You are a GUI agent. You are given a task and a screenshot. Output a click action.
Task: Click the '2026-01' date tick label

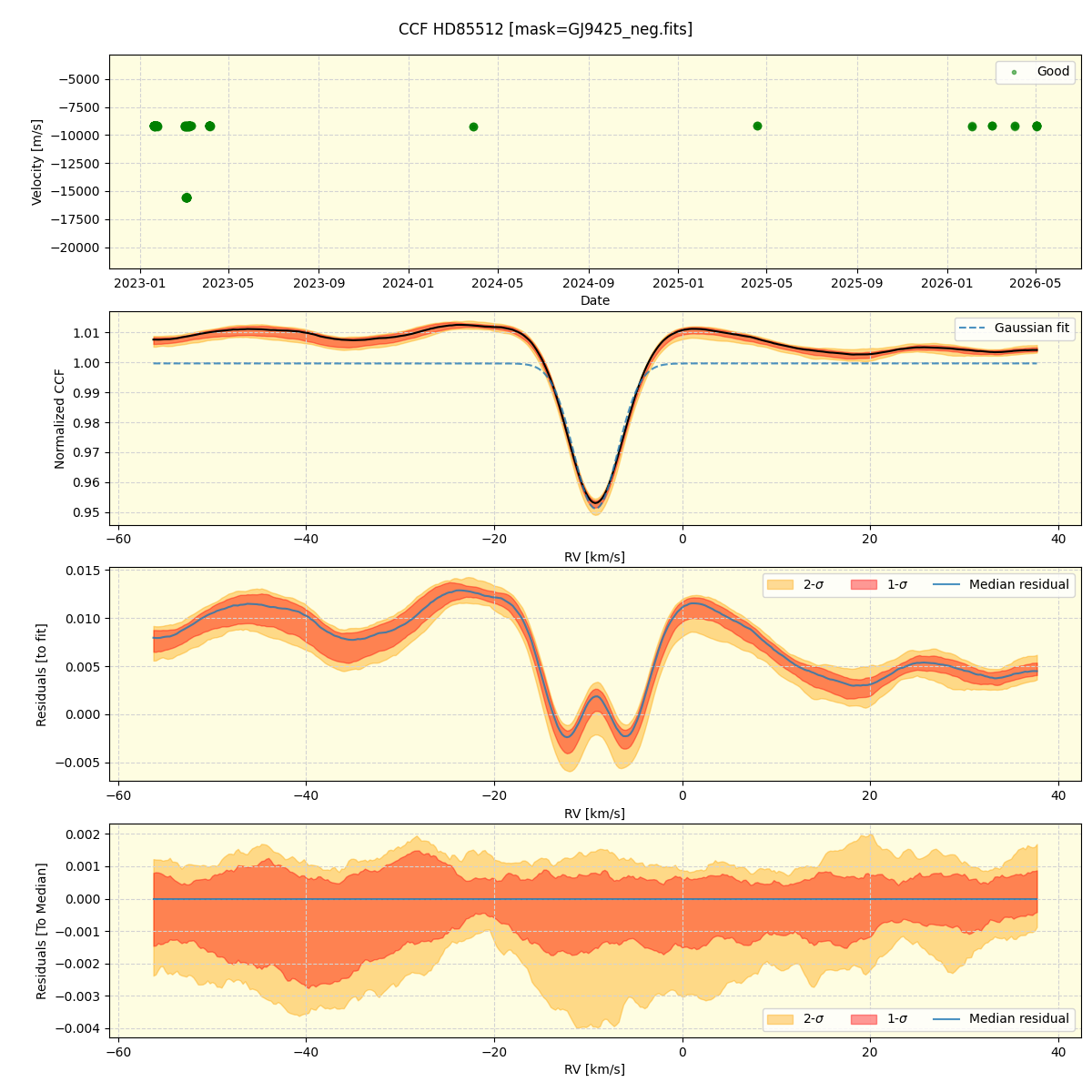[947, 284]
